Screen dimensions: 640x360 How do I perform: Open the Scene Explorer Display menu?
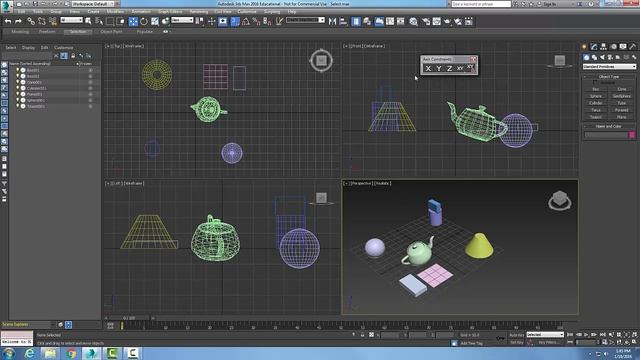click(x=28, y=48)
